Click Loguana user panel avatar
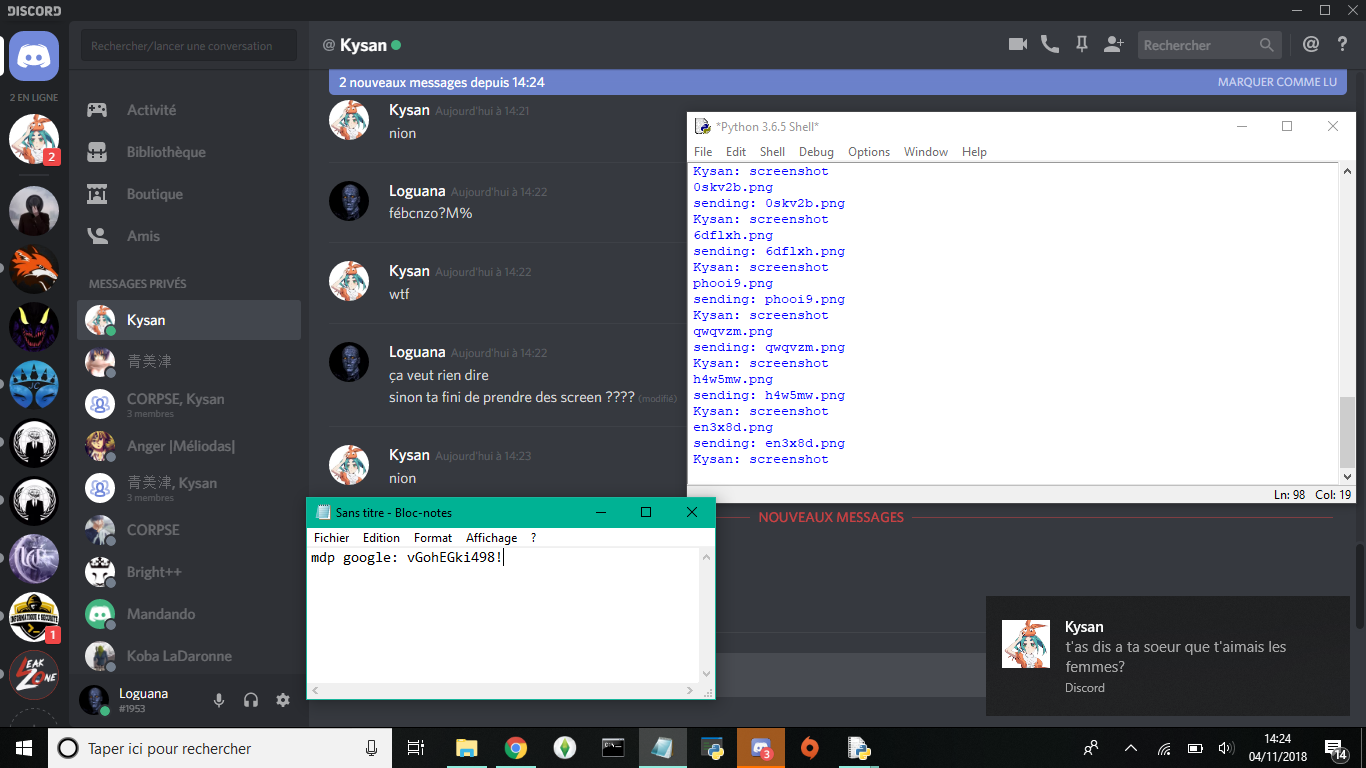 (94, 700)
